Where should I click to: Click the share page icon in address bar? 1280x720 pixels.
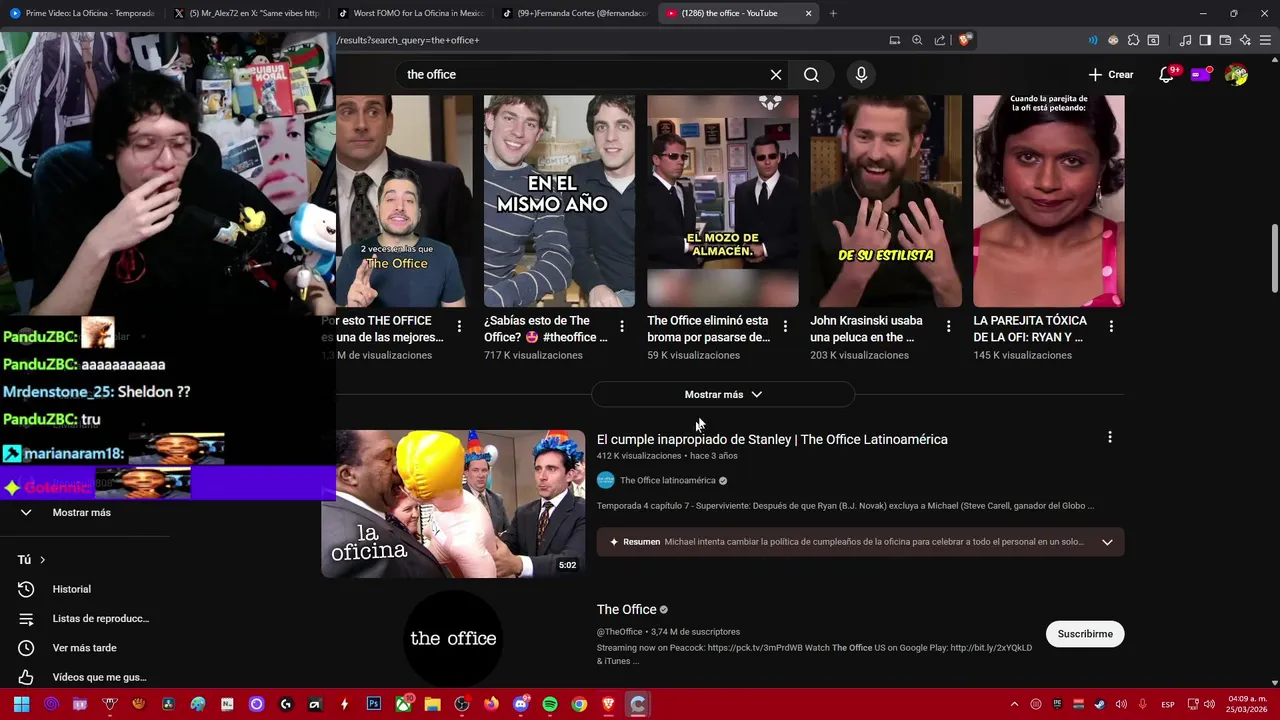tap(940, 40)
